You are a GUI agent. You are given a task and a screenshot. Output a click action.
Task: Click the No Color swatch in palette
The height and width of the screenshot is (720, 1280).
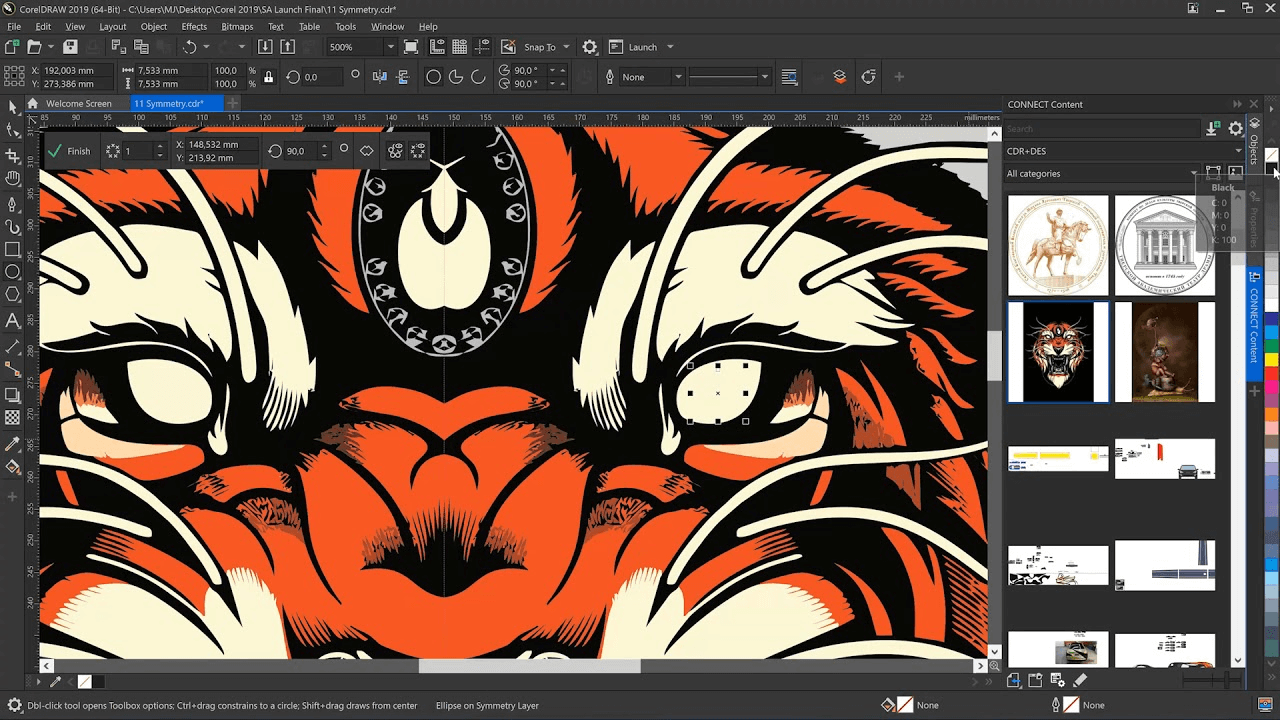[x=1271, y=156]
